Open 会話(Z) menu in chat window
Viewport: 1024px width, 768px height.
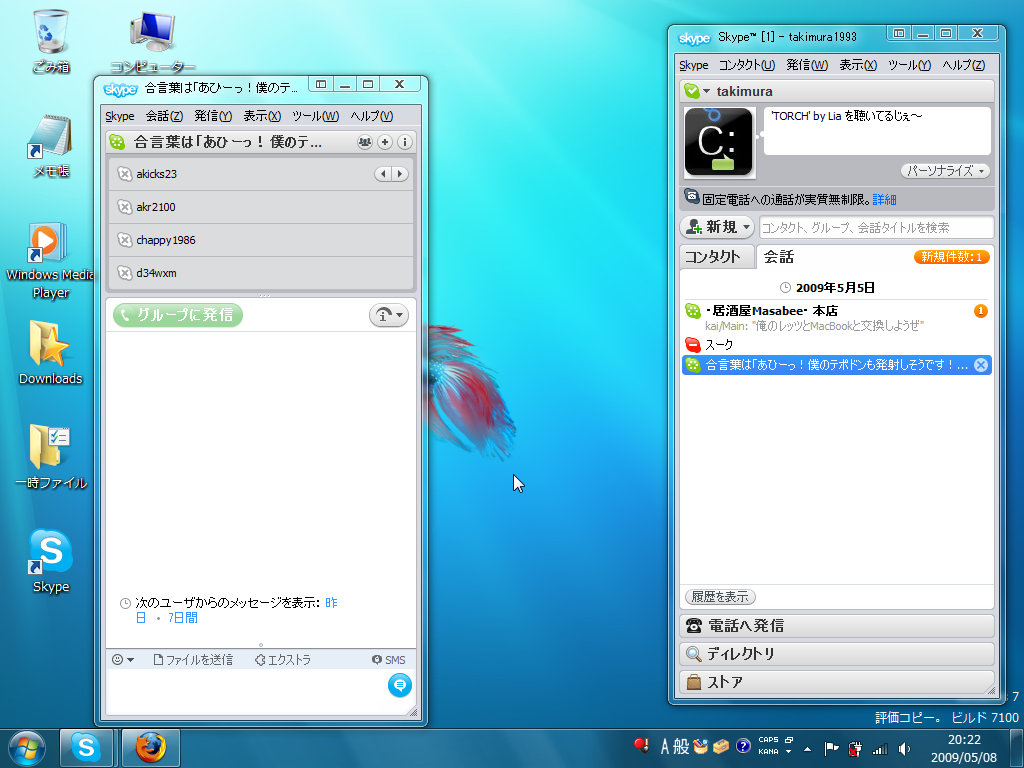tap(164, 116)
